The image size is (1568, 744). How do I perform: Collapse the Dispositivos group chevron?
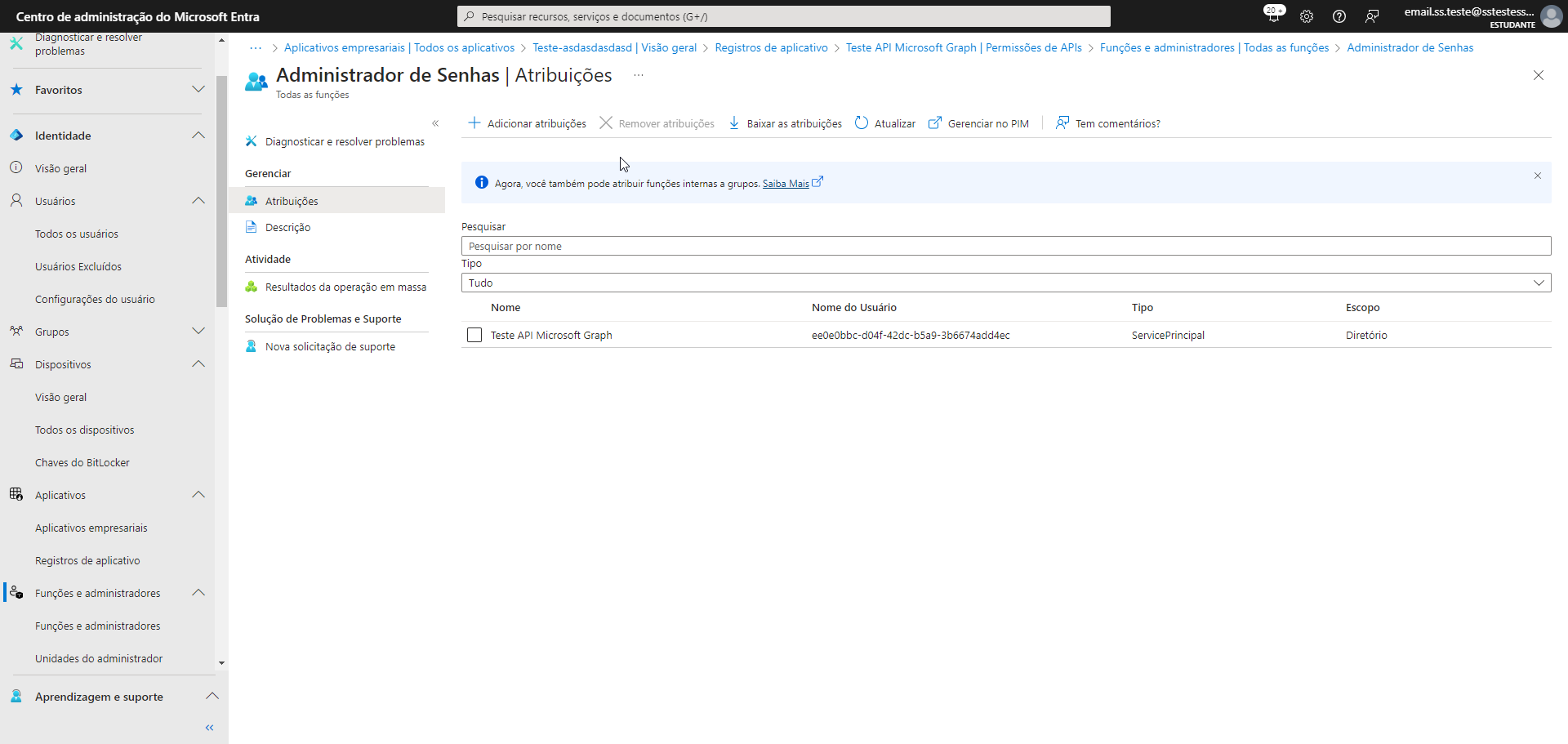(198, 363)
